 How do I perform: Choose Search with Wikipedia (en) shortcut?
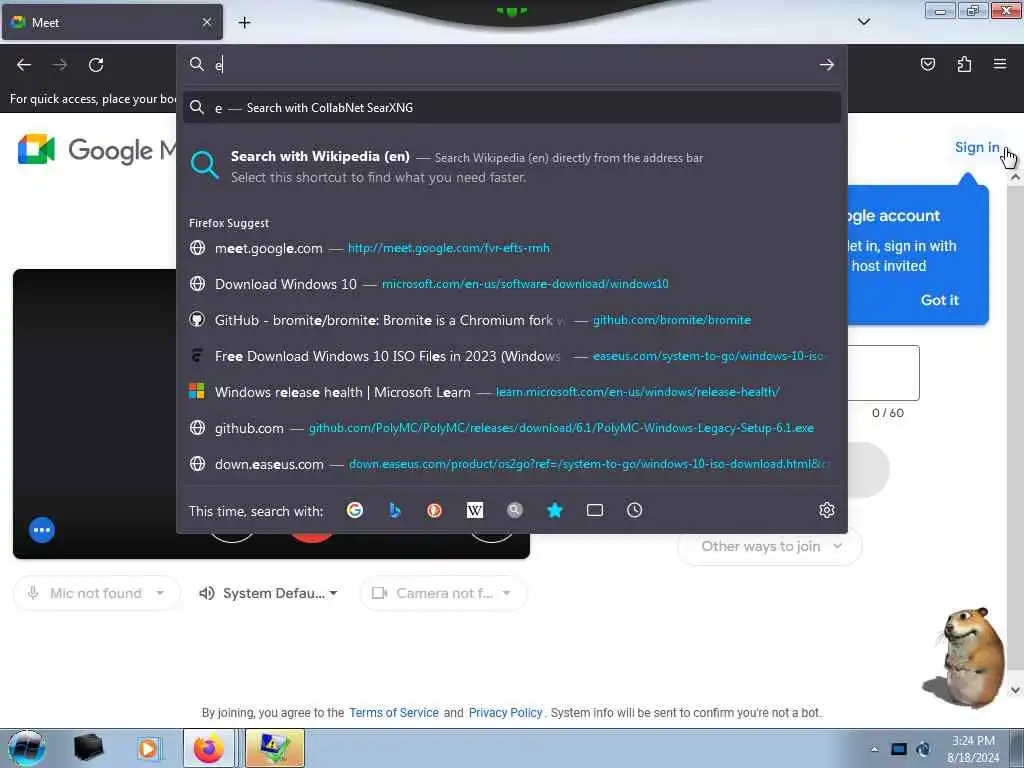(x=512, y=167)
